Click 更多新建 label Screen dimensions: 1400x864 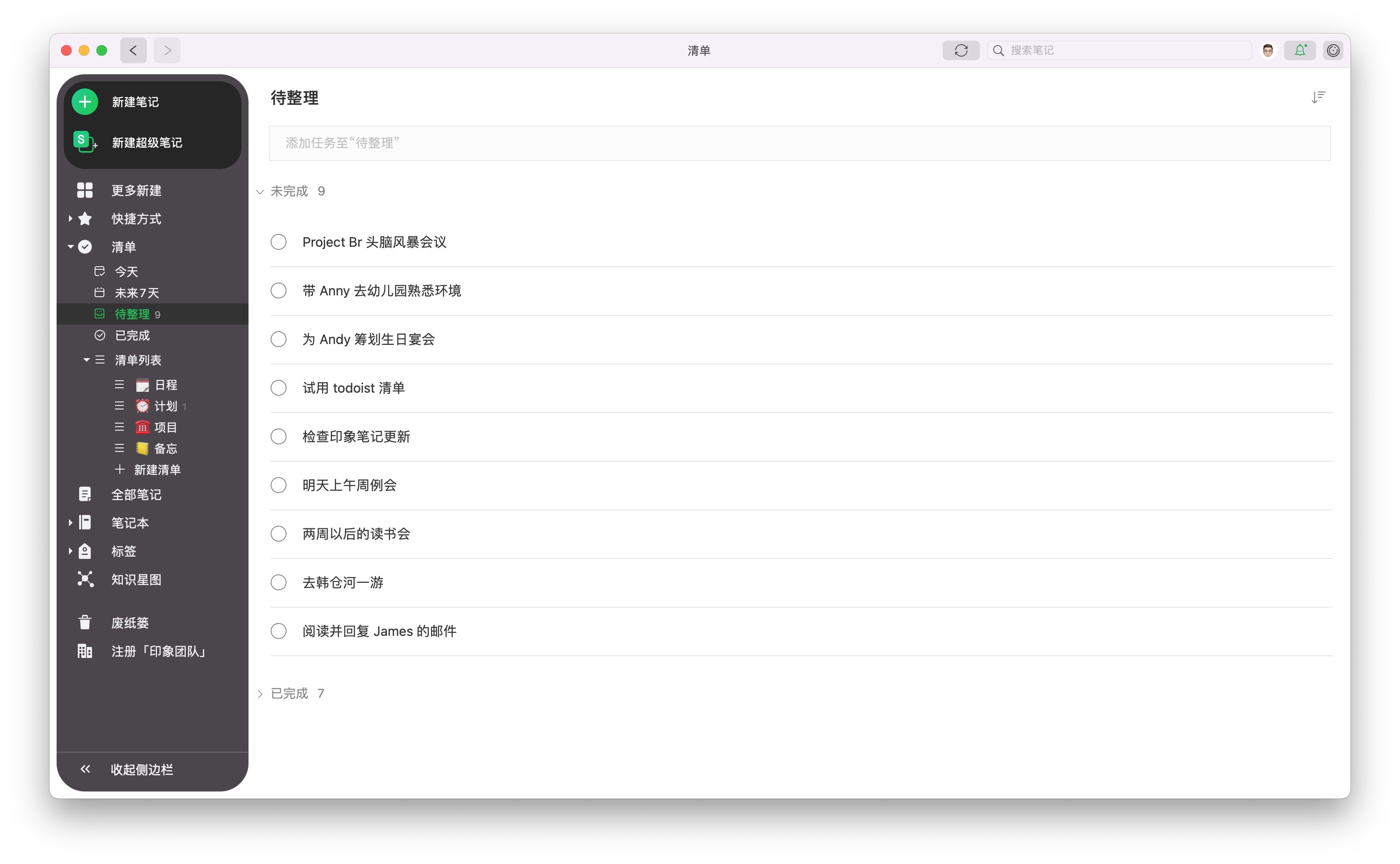click(x=136, y=190)
